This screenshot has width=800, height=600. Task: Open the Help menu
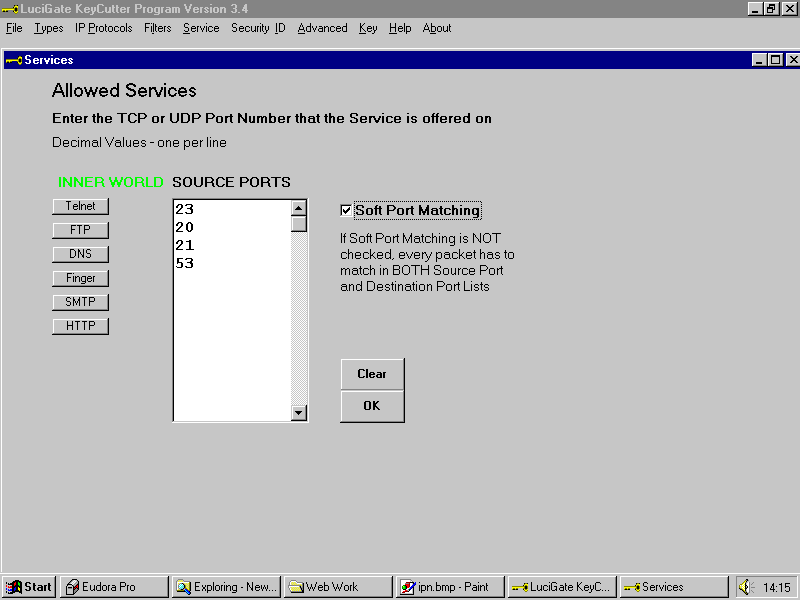pyautogui.click(x=400, y=28)
